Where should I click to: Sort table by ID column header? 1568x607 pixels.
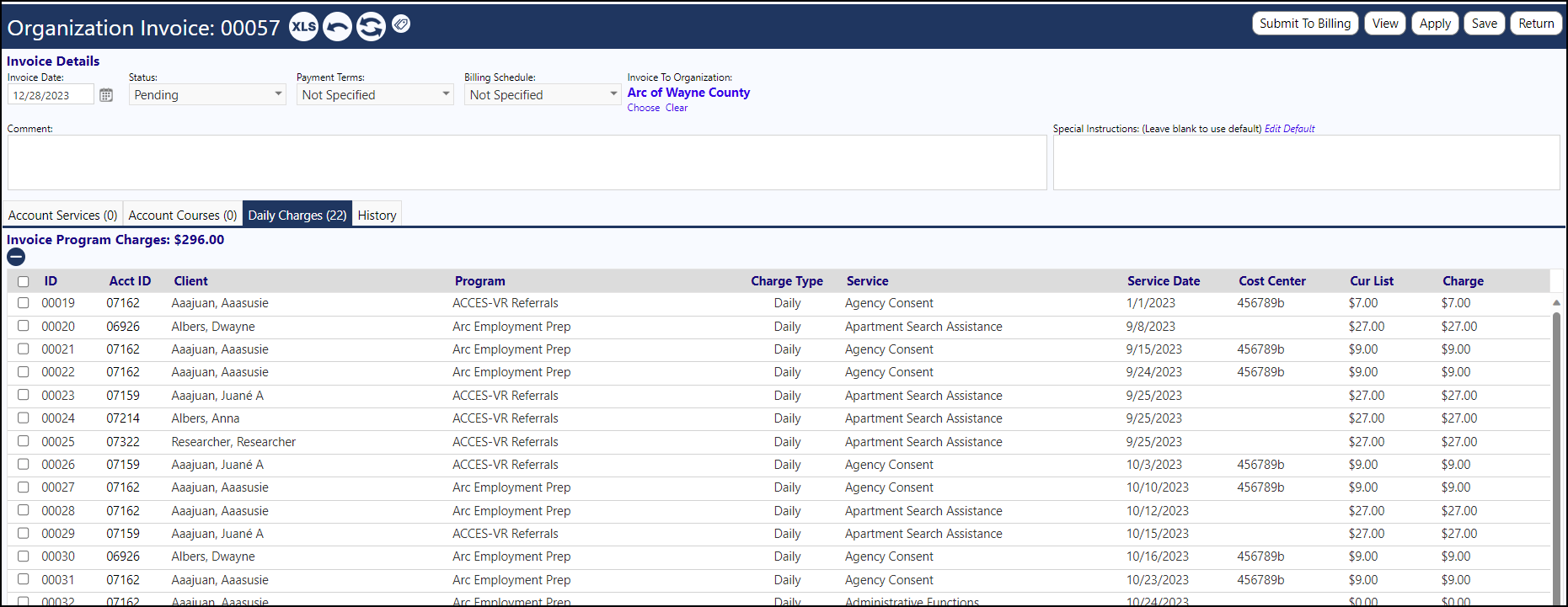click(51, 281)
